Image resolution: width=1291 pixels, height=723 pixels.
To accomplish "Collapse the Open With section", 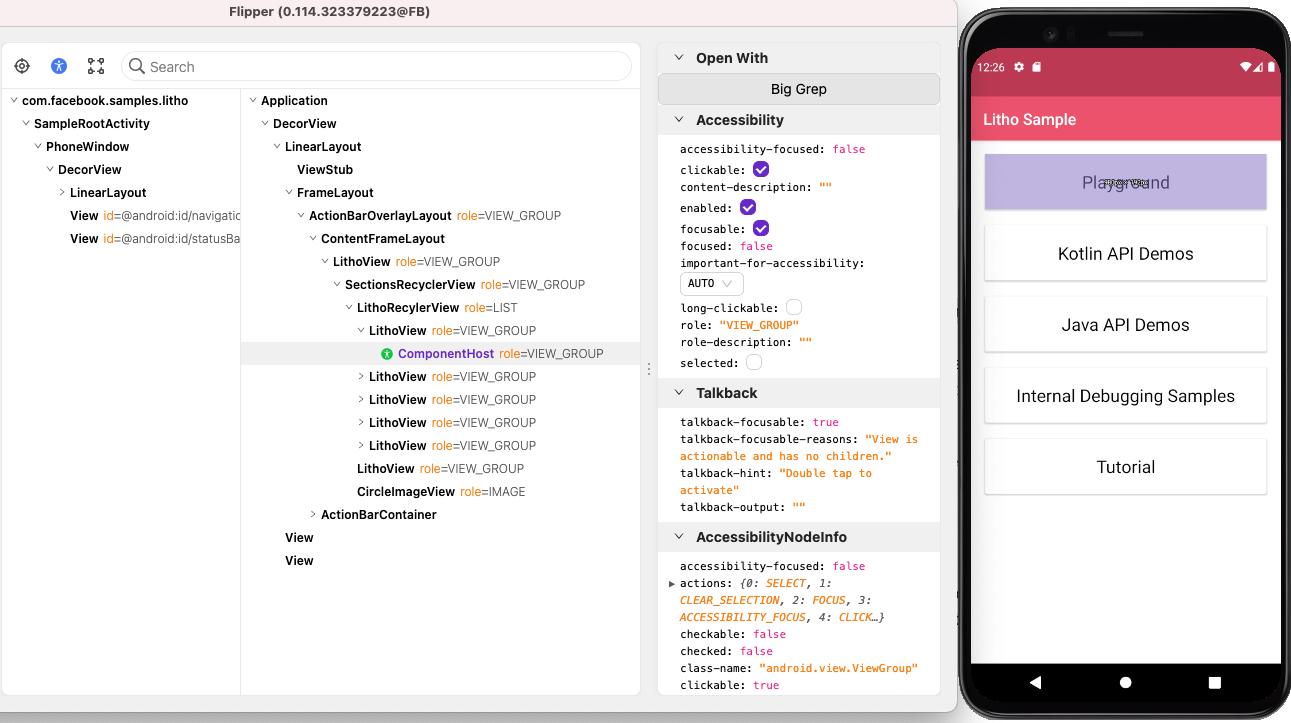I will (679, 57).
